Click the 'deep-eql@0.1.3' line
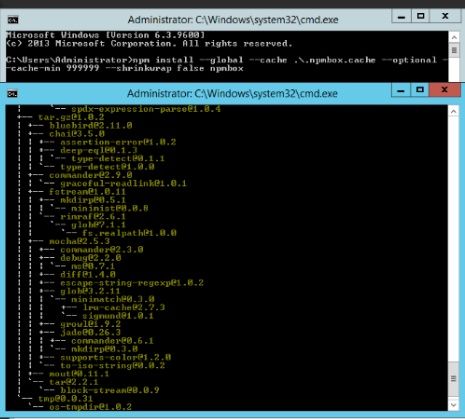This screenshot has height=419, width=465. tap(99, 150)
